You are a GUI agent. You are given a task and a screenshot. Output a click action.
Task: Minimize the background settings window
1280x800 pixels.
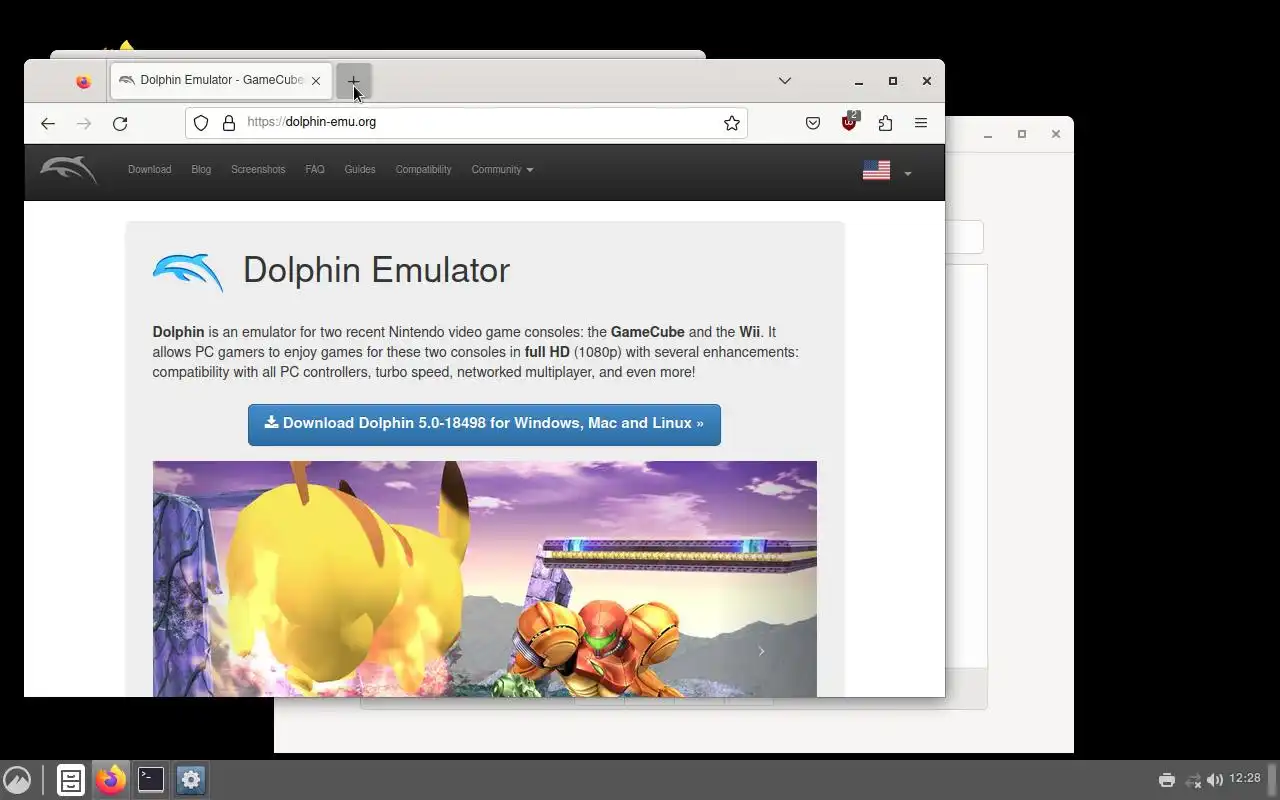(987, 134)
